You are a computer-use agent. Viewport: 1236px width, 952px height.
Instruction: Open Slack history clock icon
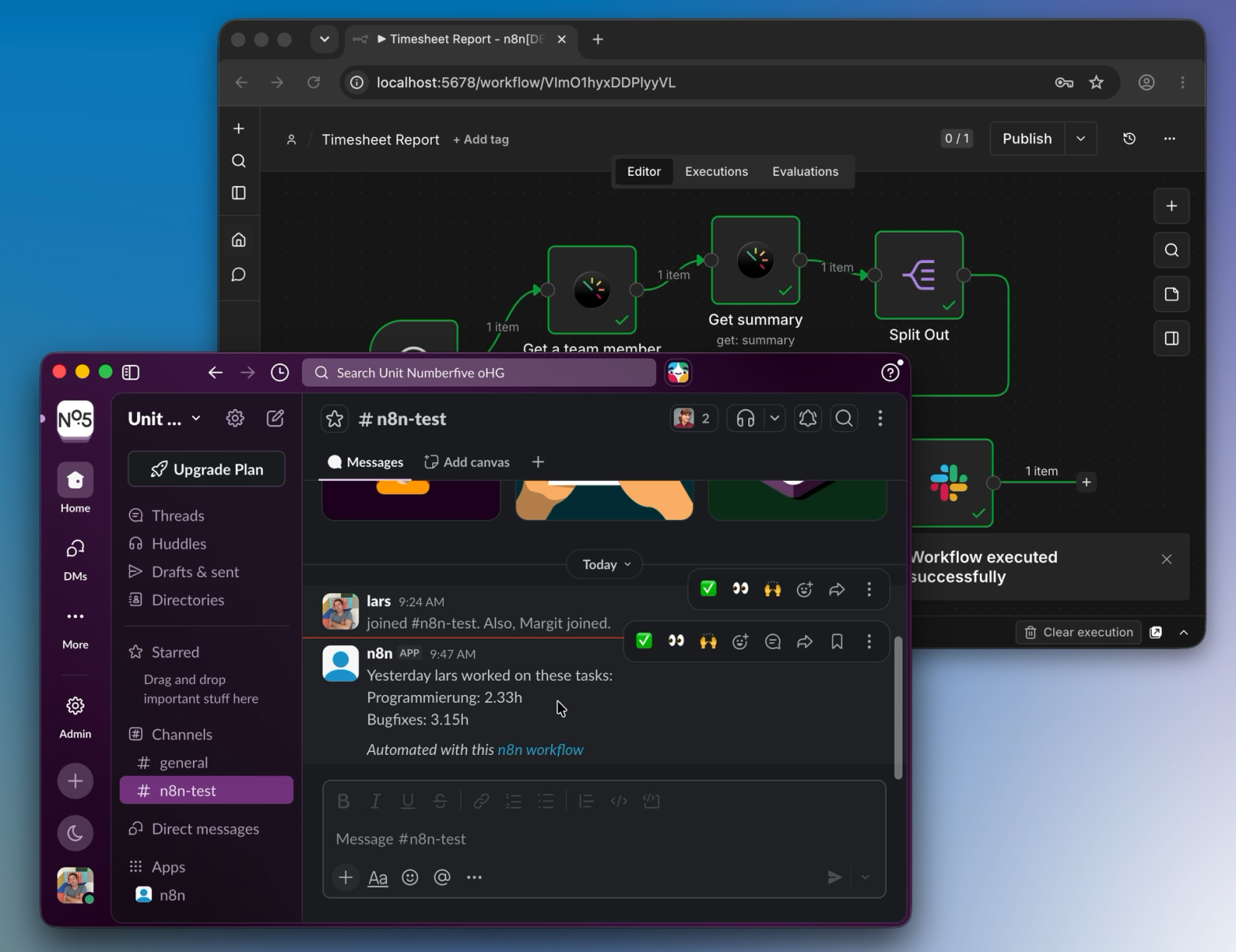280,372
